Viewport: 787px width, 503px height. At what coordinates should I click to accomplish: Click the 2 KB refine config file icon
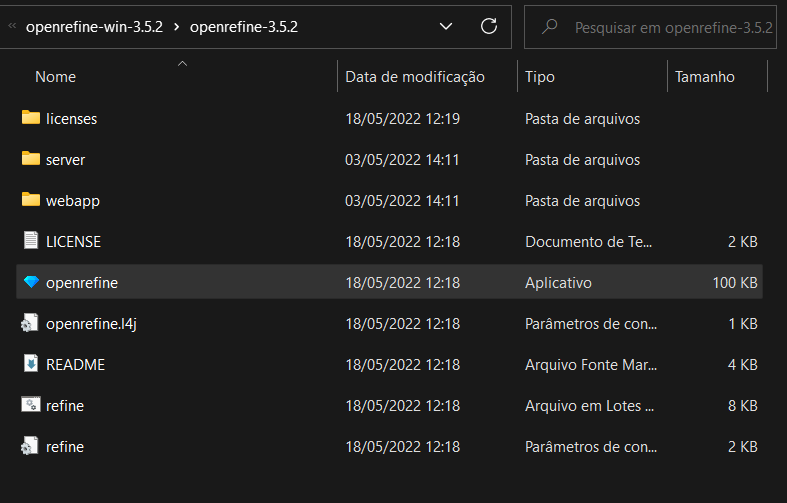pos(30,446)
